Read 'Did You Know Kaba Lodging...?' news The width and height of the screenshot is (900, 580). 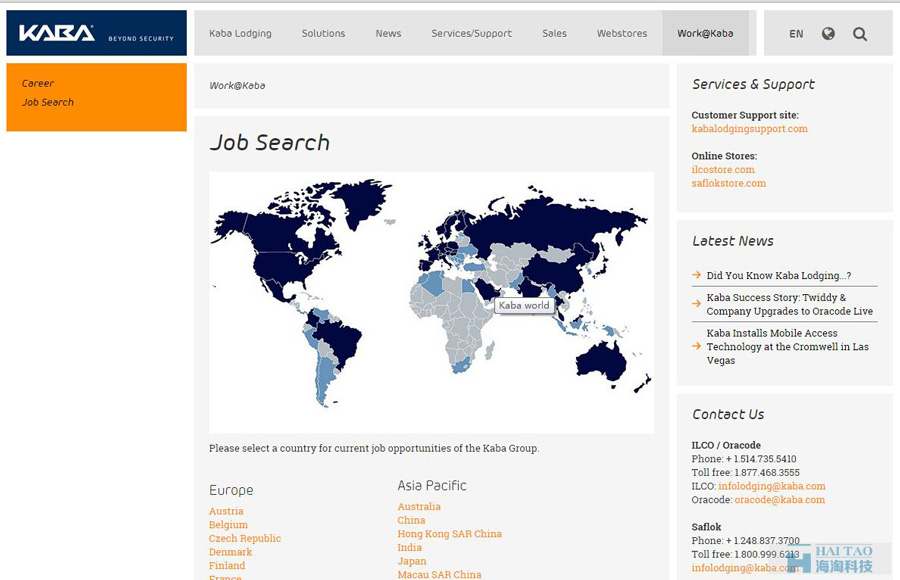pyautogui.click(x=778, y=276)
